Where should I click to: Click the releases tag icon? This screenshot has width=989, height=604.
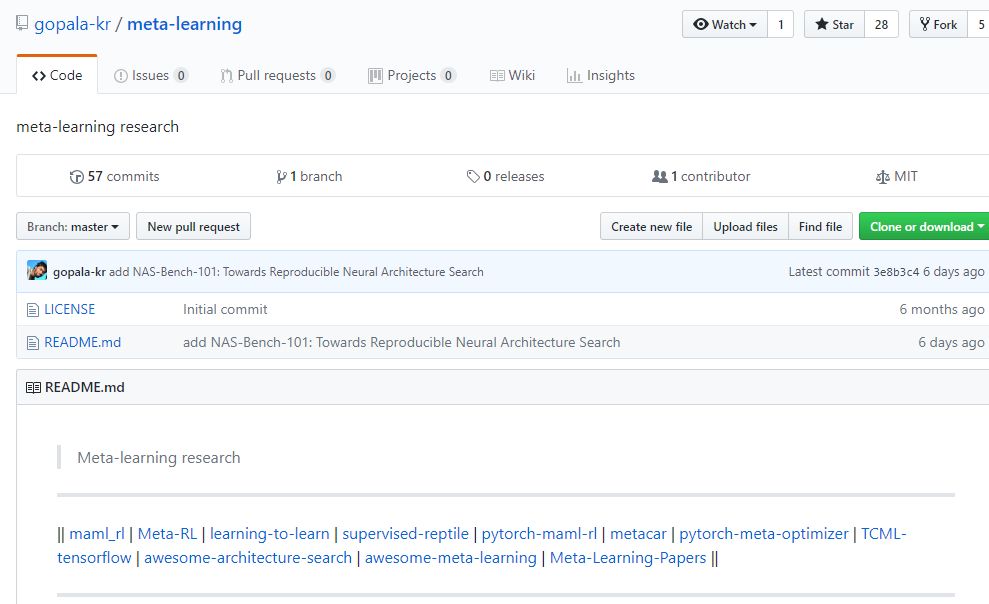click(x=473, y=177)
